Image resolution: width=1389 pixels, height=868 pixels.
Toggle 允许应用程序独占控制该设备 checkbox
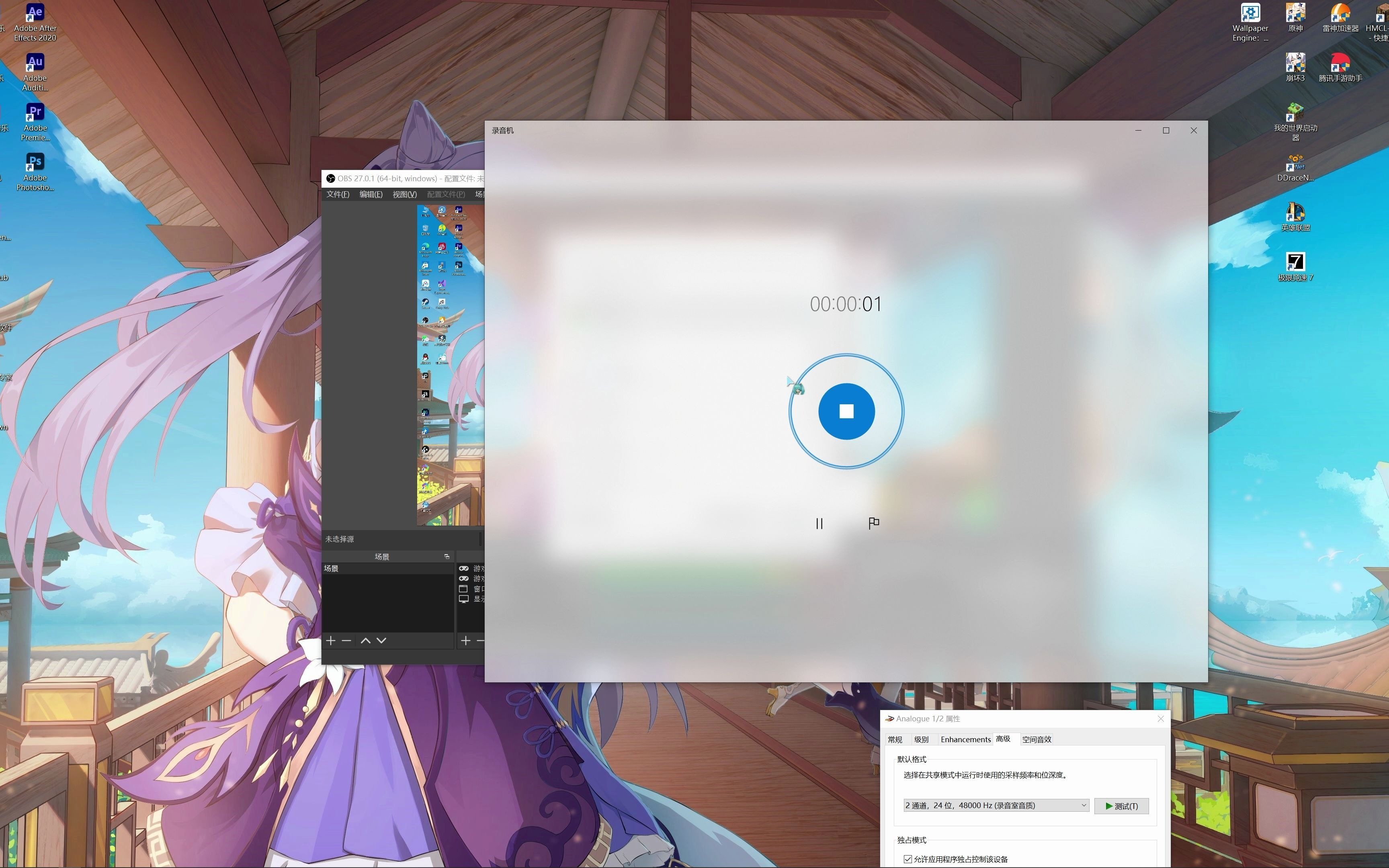tap(908, 860)
